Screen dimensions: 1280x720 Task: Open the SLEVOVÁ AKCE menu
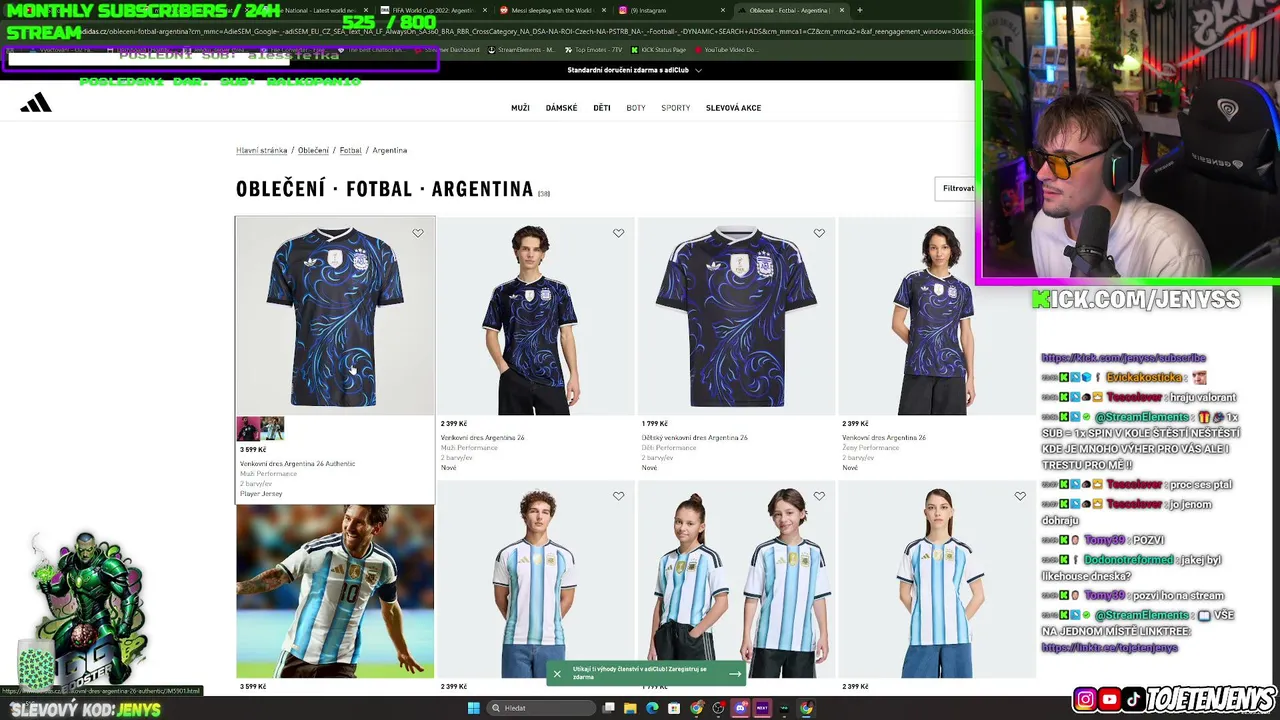tap(733, 108)
